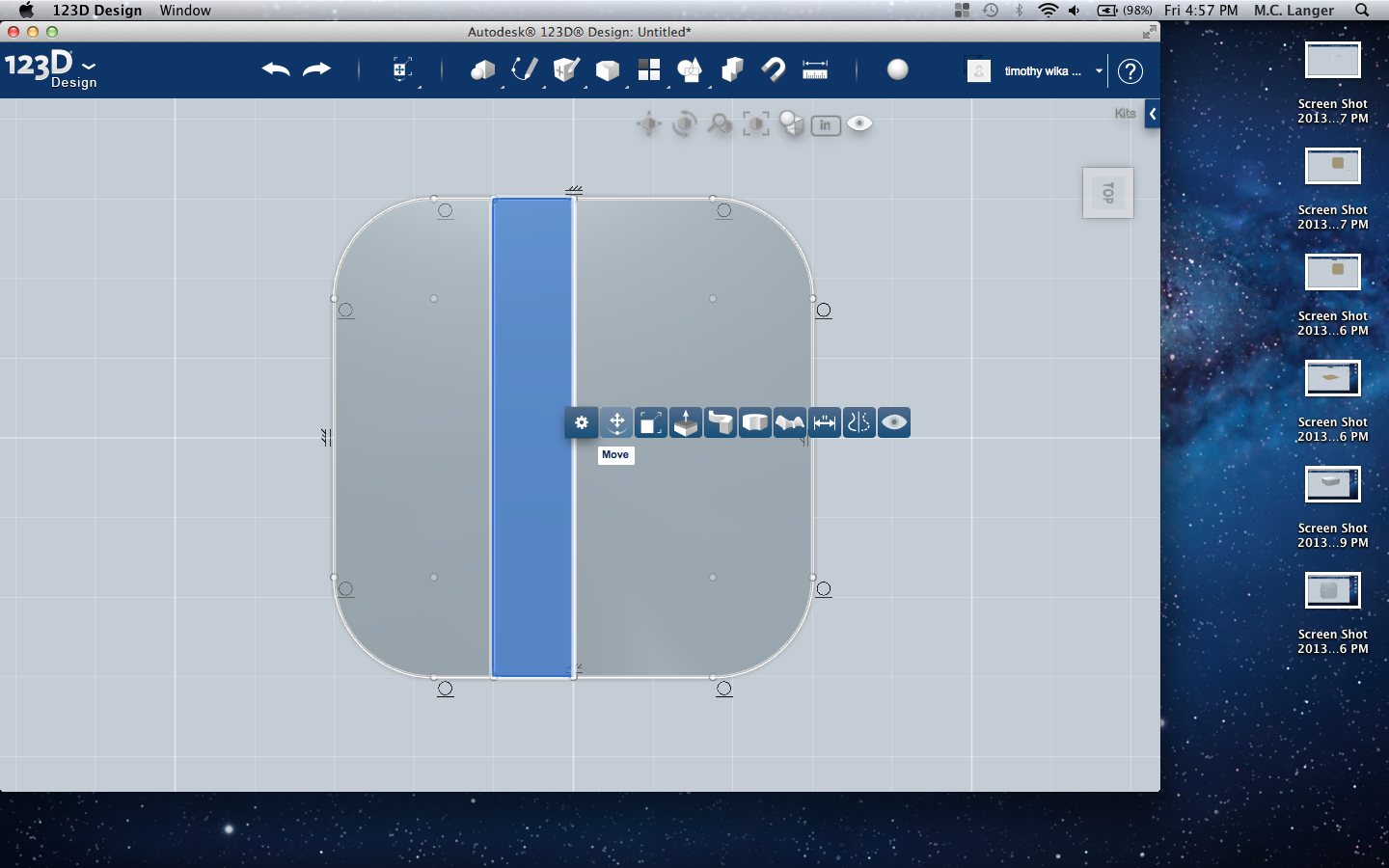
Task: Open the volume control in menu bar
Action: click(1075, 11)
